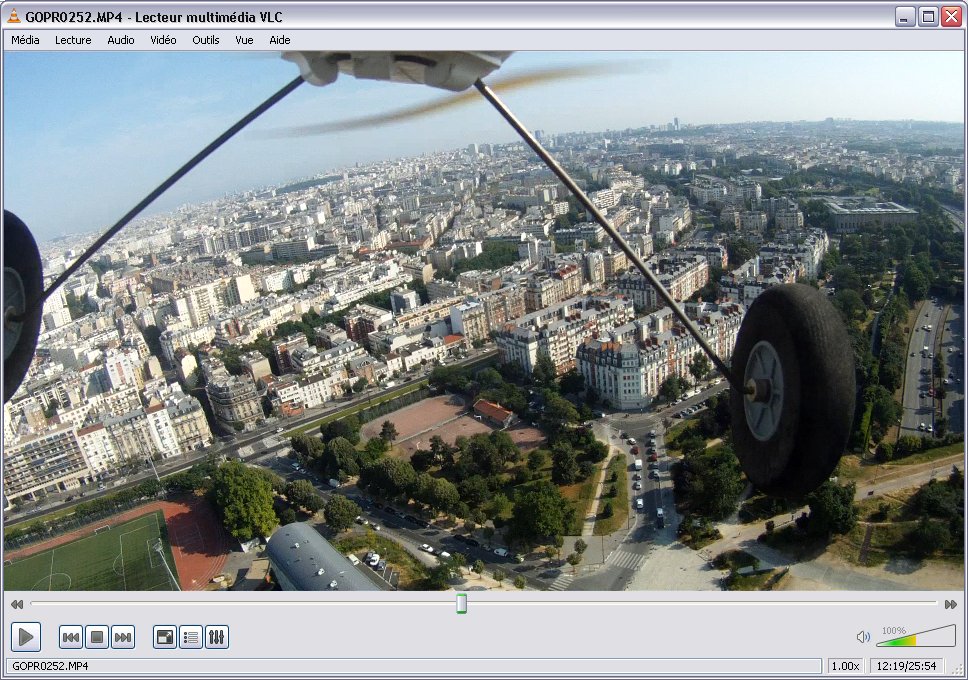Skip to previous media track
The image size is (968, 680).
71,637
